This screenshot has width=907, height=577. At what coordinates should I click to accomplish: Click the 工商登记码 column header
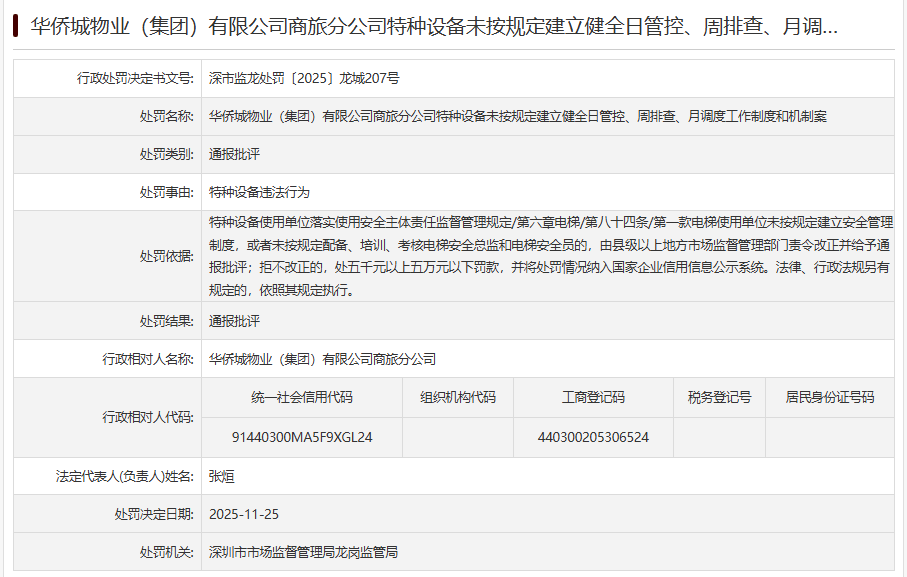[593, 397]
